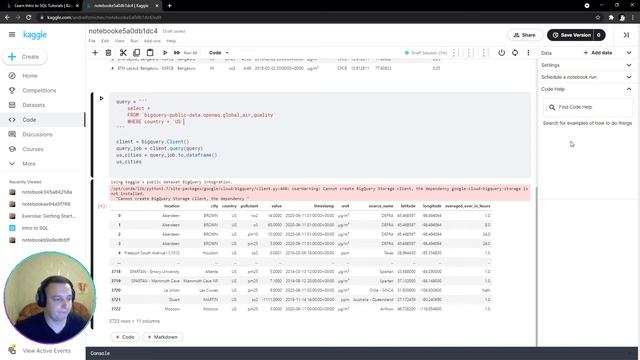Open recently viewed Intro to SQL

coord(35,228)
